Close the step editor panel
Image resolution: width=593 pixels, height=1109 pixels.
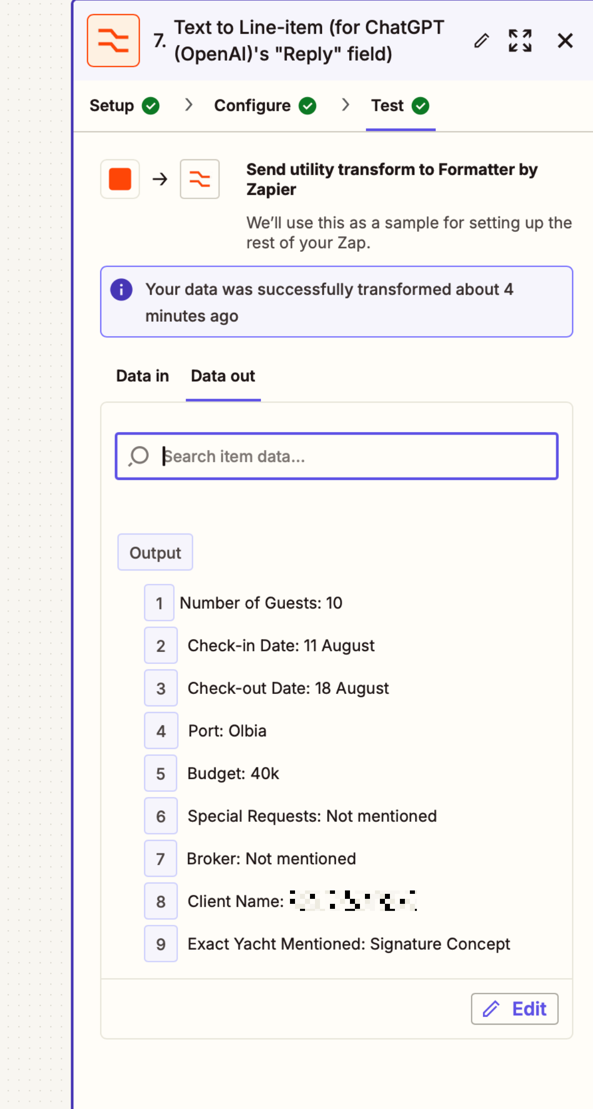[x=565, y=40]
